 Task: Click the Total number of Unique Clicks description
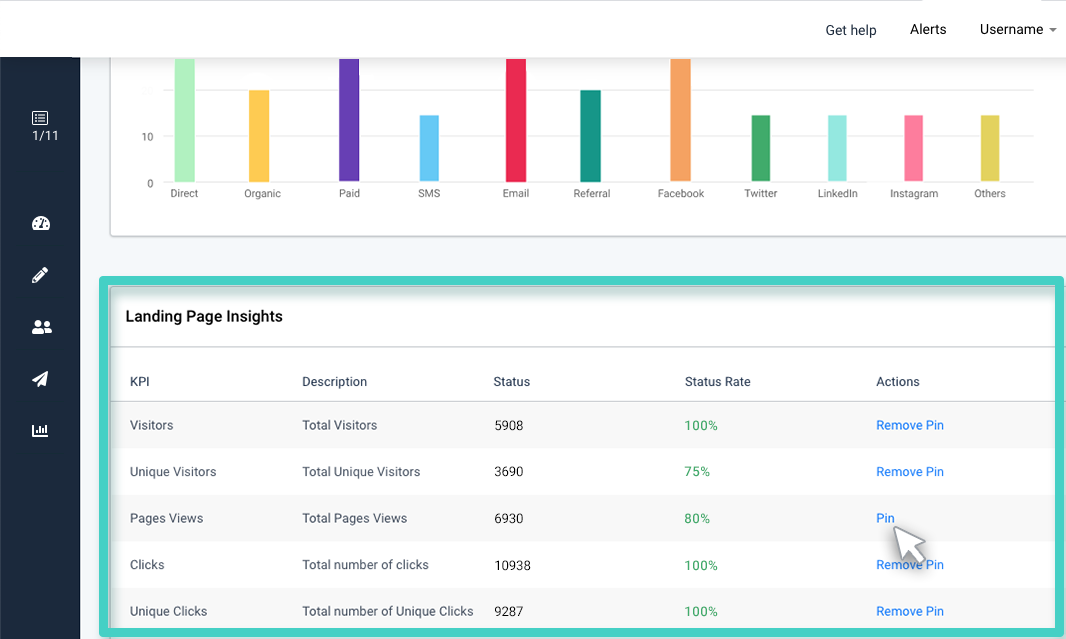pos(388,611)
